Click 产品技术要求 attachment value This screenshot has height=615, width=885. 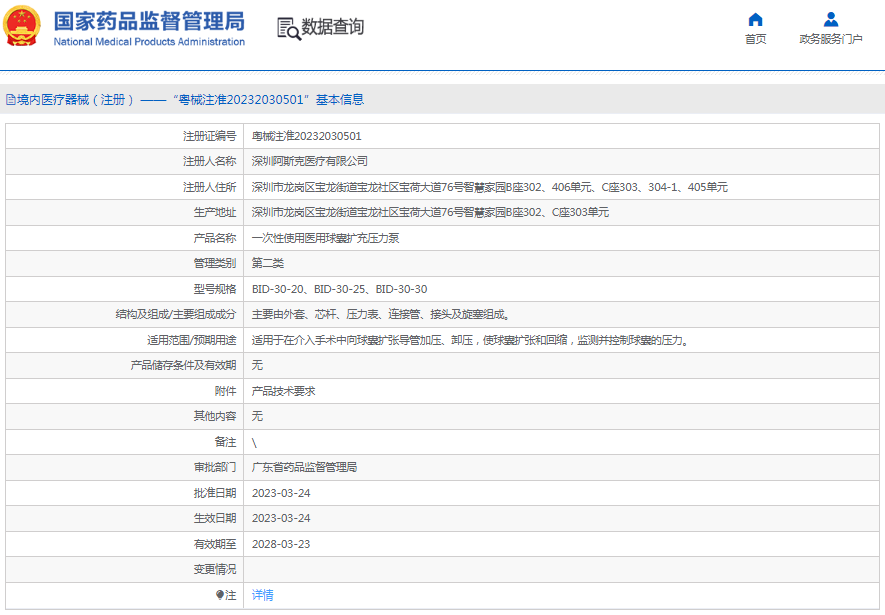pos(283,391)
